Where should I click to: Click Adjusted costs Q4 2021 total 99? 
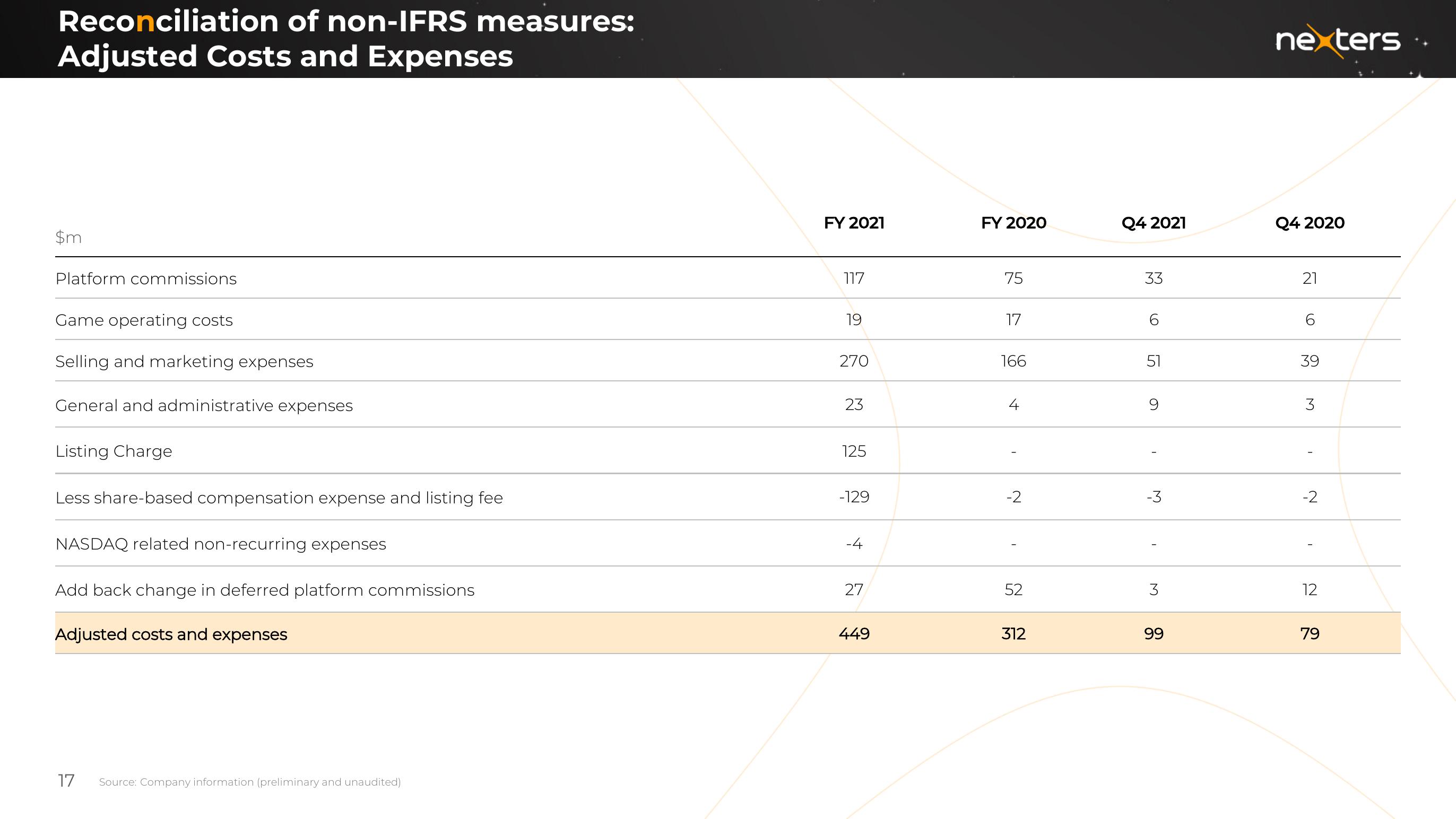coord(1154,633)
